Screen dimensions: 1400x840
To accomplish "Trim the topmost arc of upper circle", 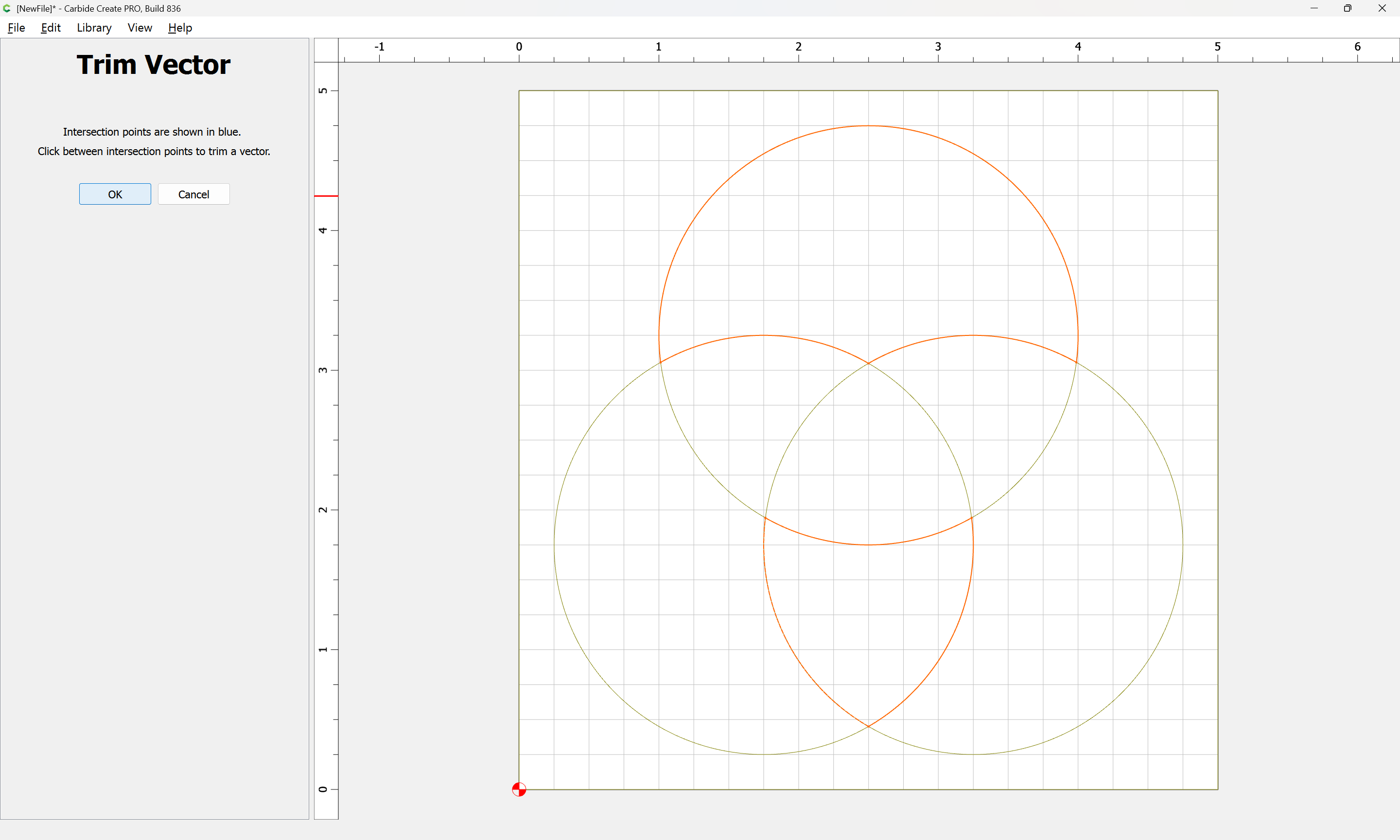I will click(868, 126).
